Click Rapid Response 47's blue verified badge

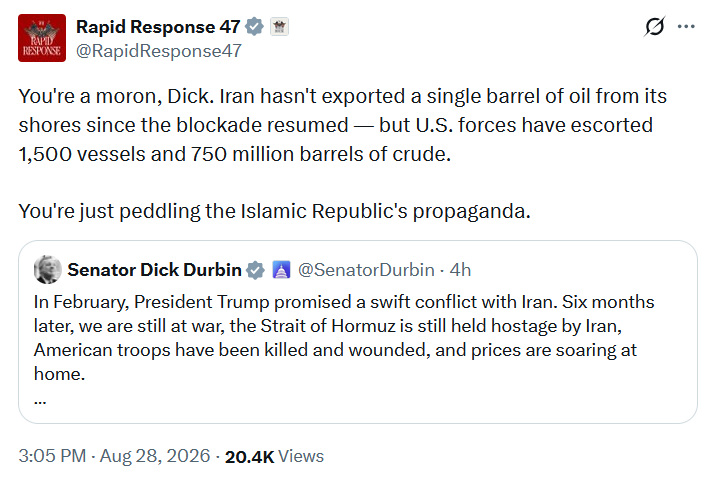254,27
